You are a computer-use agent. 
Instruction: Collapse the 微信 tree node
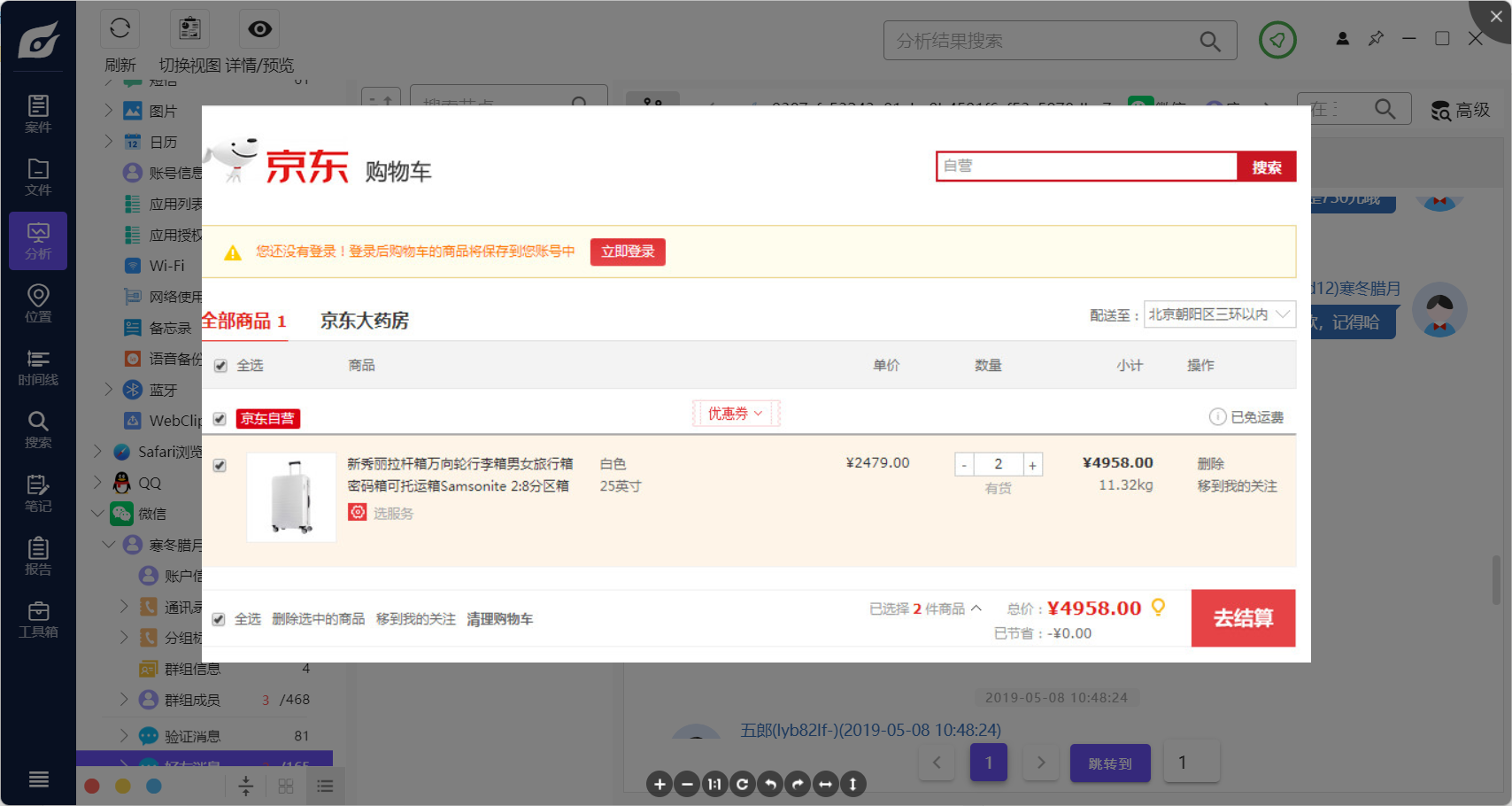(x=97, y=513)
